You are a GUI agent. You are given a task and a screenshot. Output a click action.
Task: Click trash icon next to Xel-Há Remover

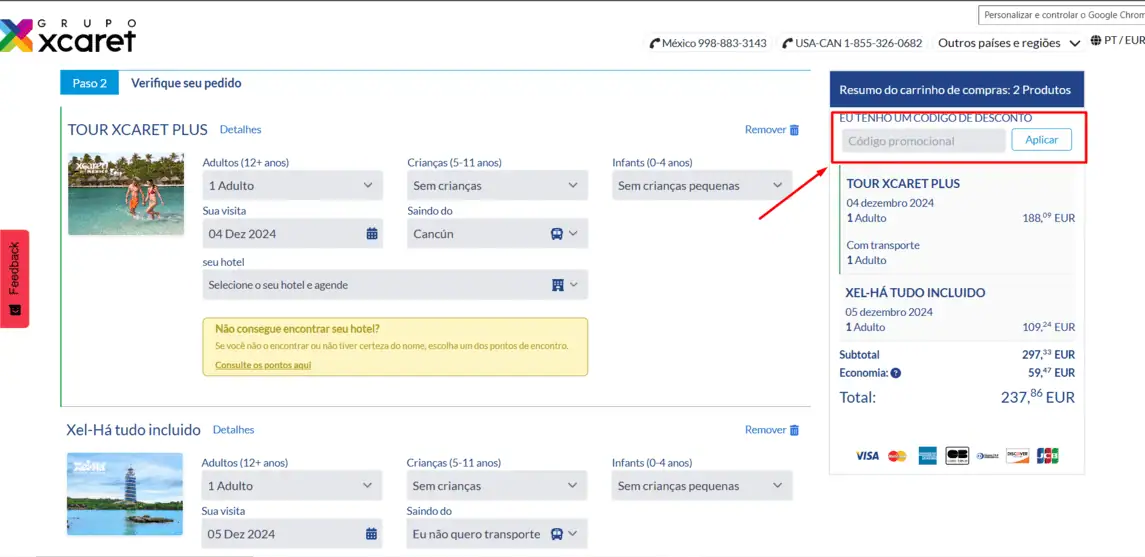pyautogui.click(x=794, y=430)
